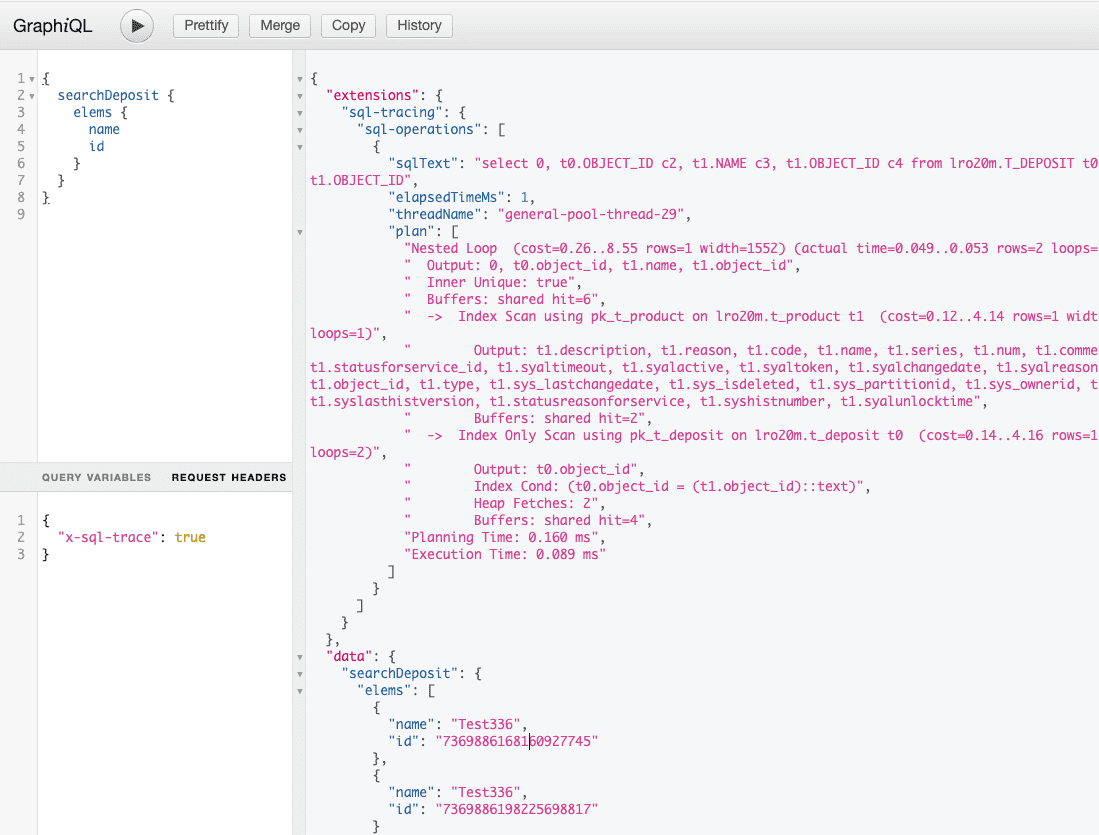1099x835 pixels.
Task: Collapse the searchDeposit block in query editor
Action: pyautogui.click(x=32, y=96)
